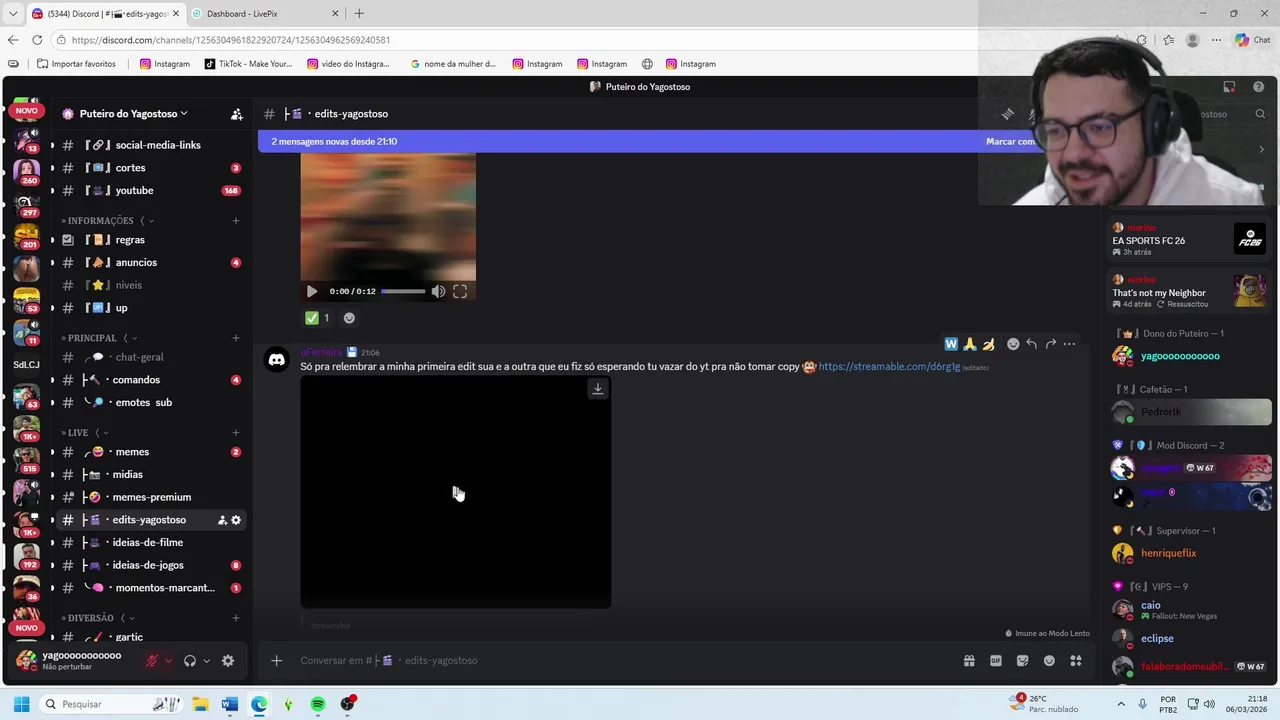The image size is (1280, 720).
Task: Open the sticker picker
Action: [1022, 660]
